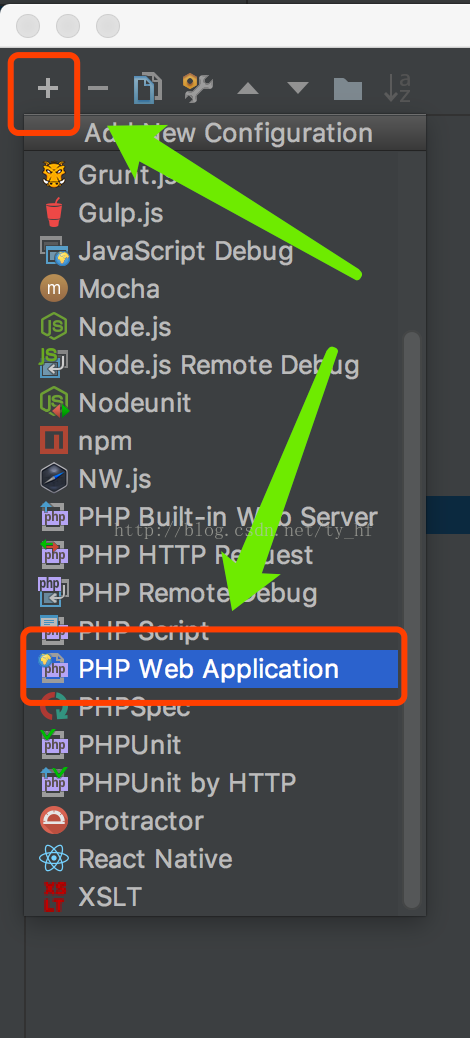This screenshot has width=470, height=1038.
Task: Click the Nodeunit icon
Action: 54,402
